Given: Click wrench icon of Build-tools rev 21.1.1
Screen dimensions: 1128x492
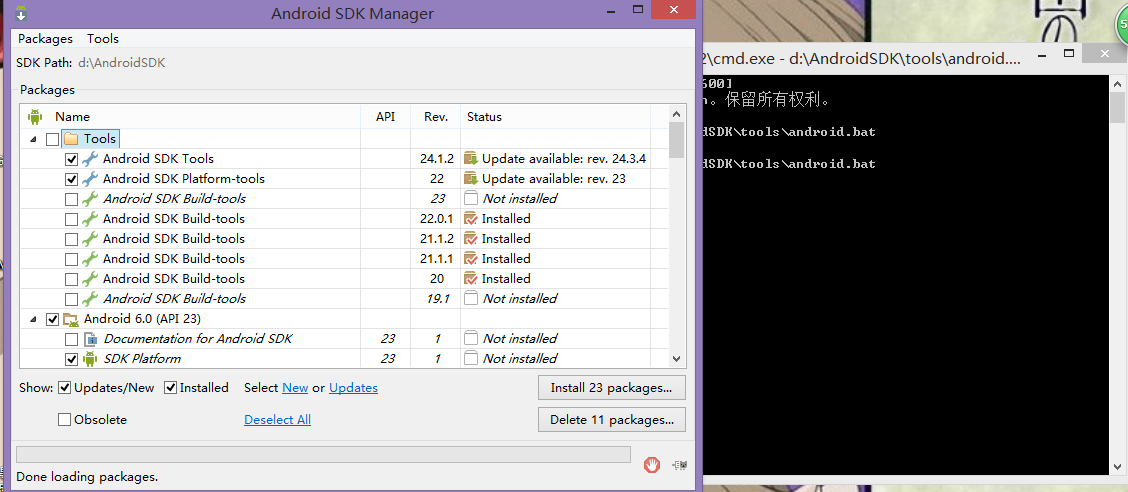Looking at the screenshot, I should click(x=90, y=258).
